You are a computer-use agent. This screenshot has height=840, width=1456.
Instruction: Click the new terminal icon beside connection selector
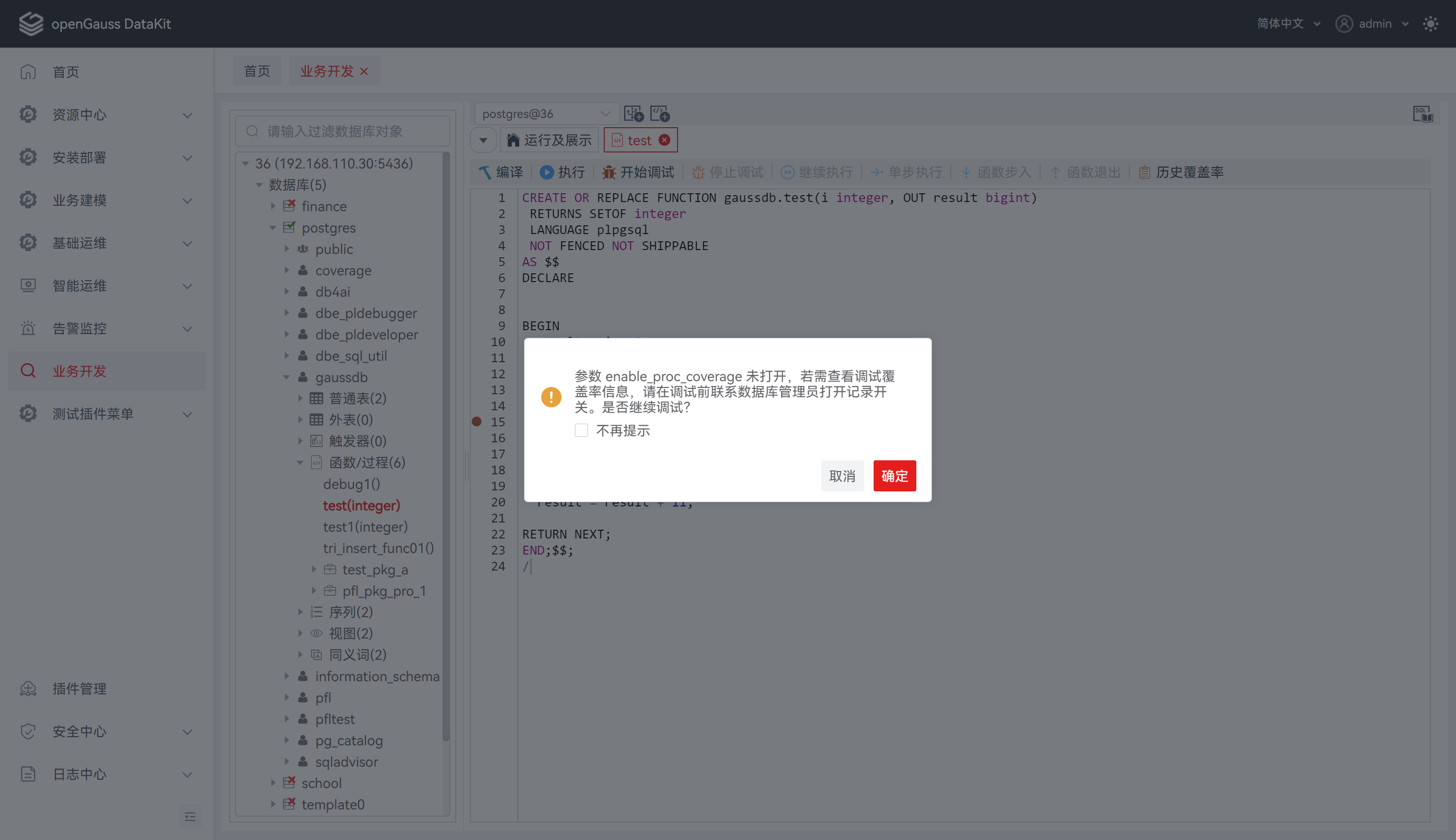(634, 114)
